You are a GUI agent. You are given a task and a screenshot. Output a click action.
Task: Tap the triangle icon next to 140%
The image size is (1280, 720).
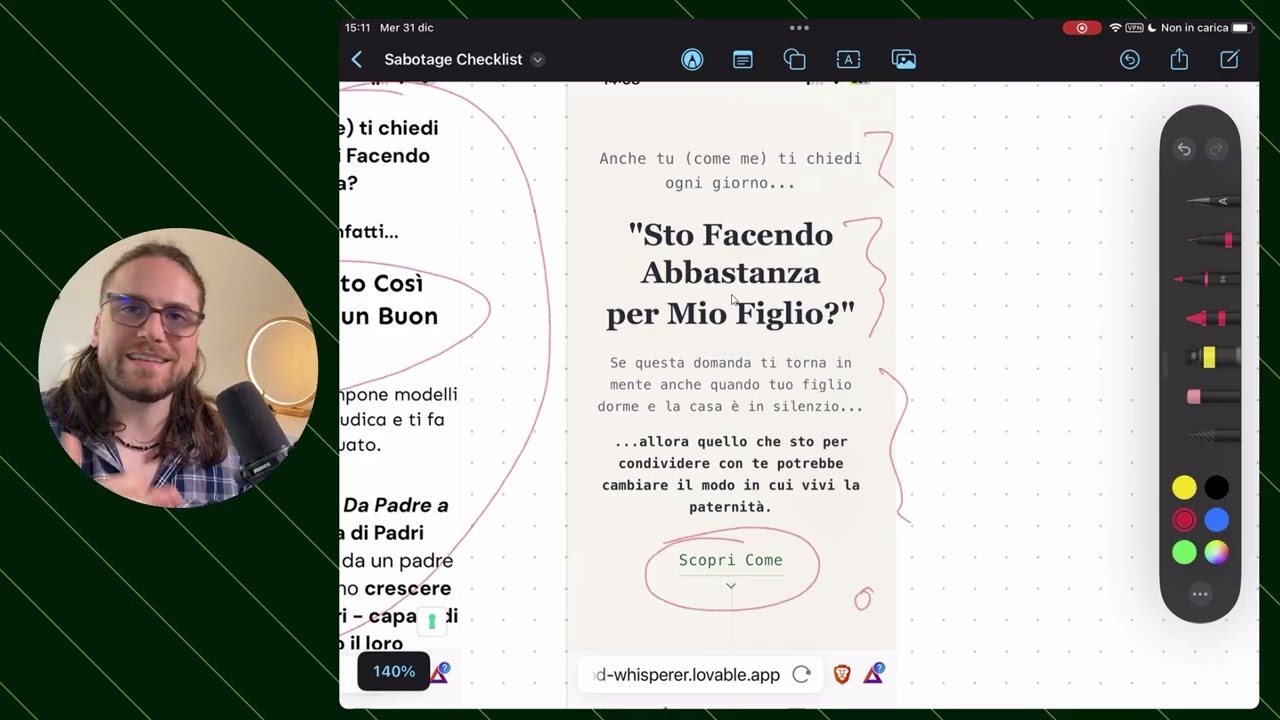(x=440, y=673)
